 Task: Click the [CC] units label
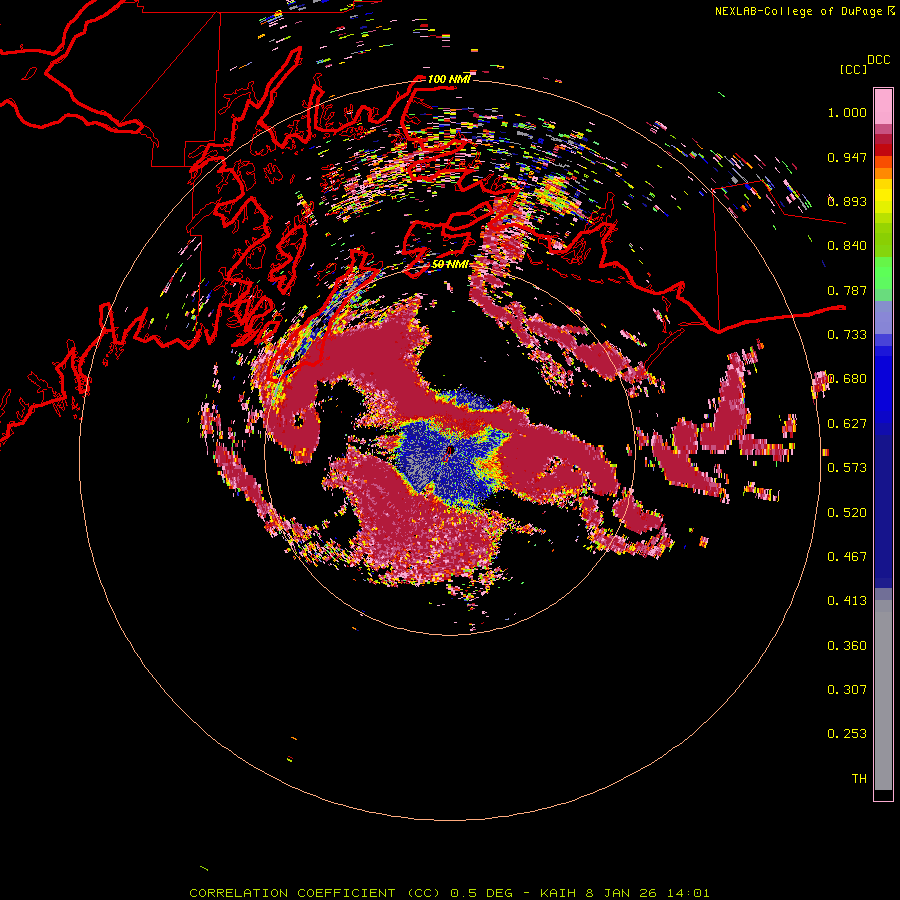pos(853,69)
